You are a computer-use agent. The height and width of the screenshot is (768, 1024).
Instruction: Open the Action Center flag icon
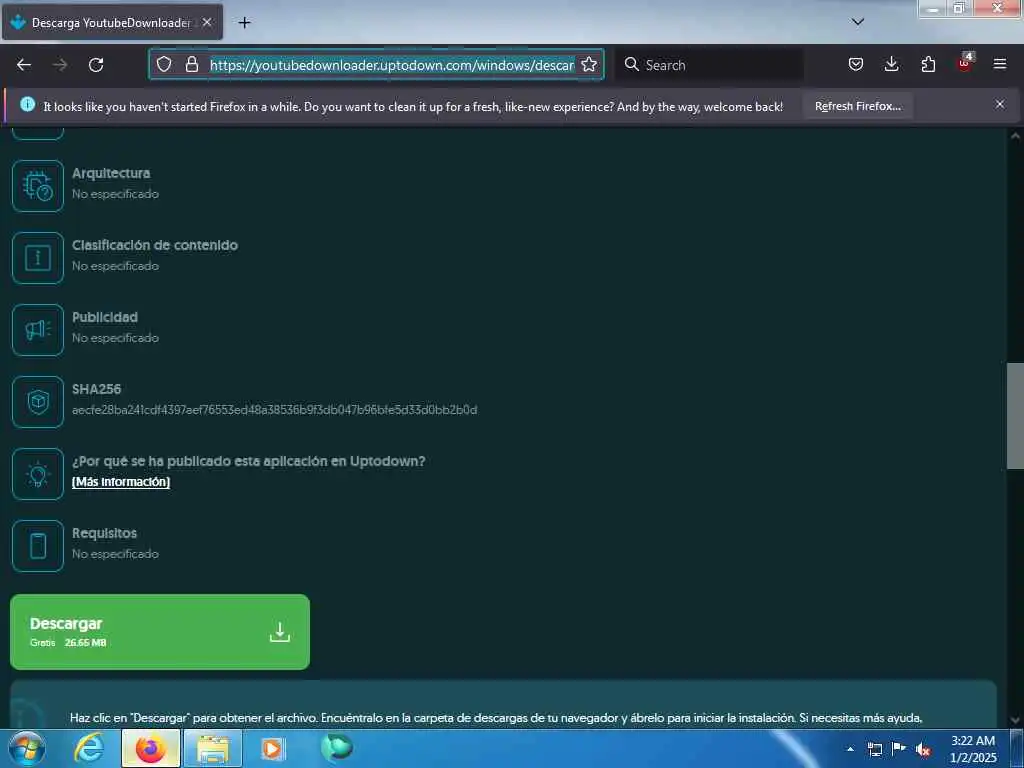[899, 749]
